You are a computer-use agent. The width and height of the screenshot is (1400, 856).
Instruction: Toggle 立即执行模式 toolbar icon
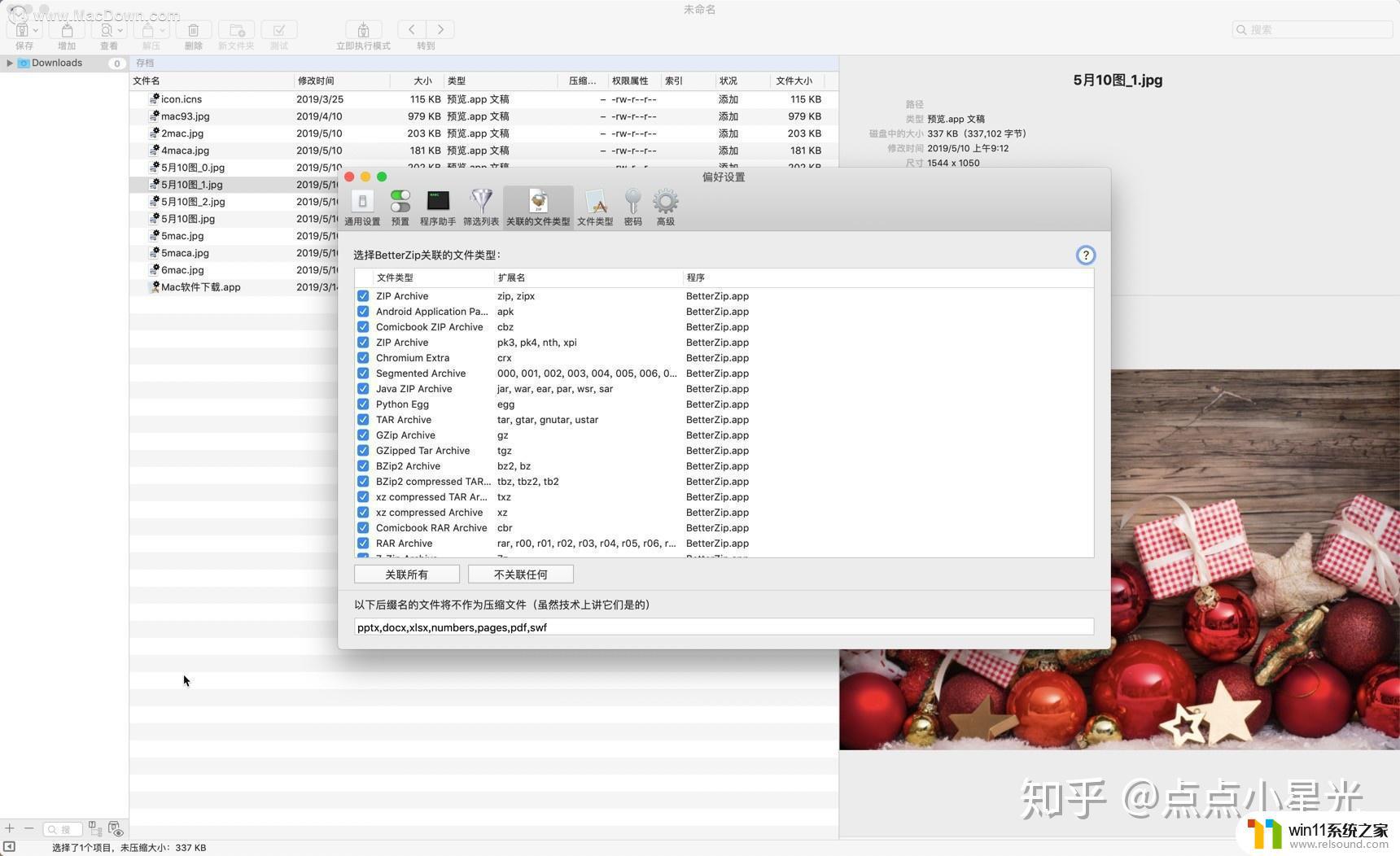coord(363,30)
